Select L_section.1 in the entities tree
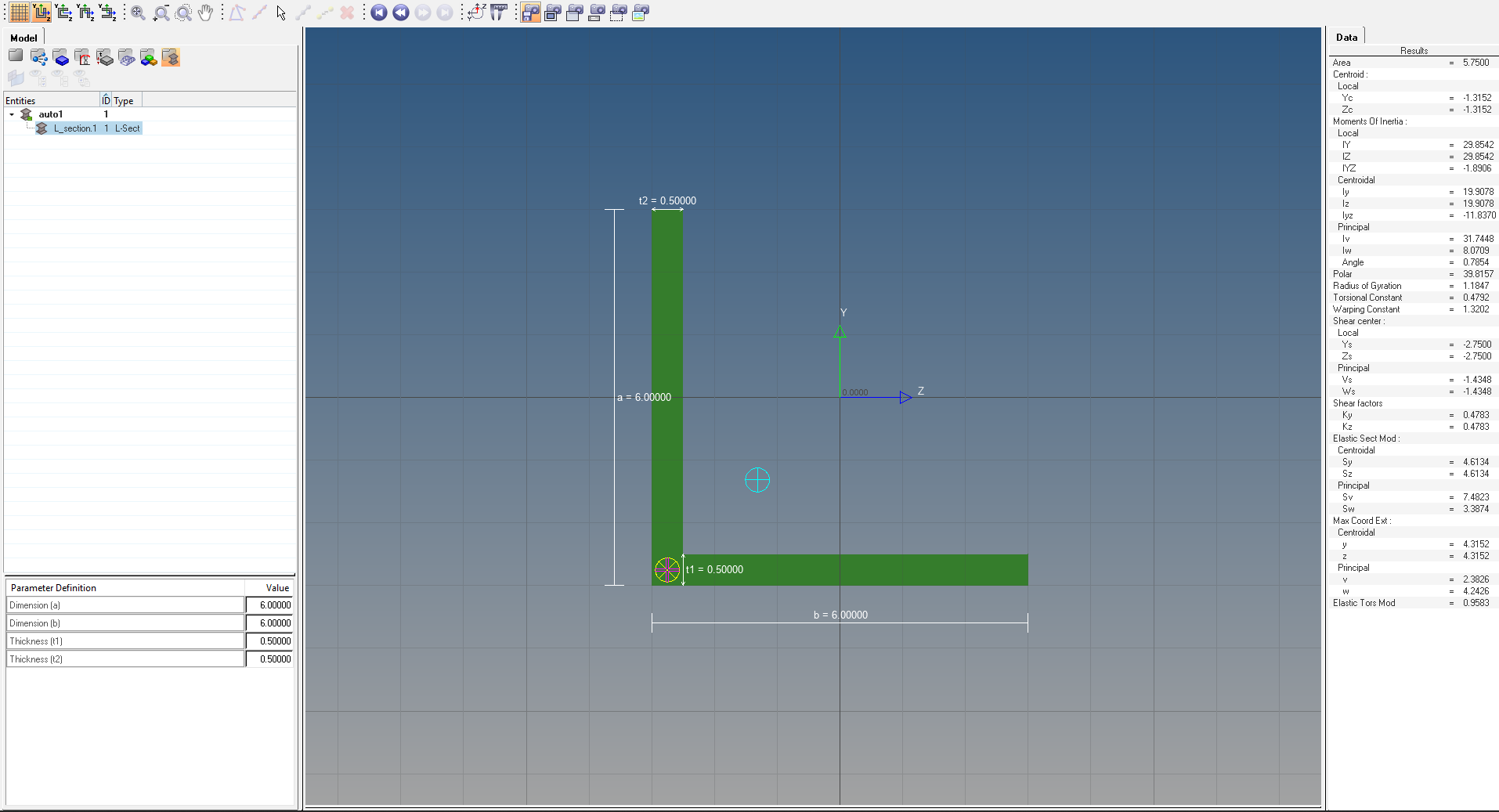The image size is (1499, 812). [74, 128]
